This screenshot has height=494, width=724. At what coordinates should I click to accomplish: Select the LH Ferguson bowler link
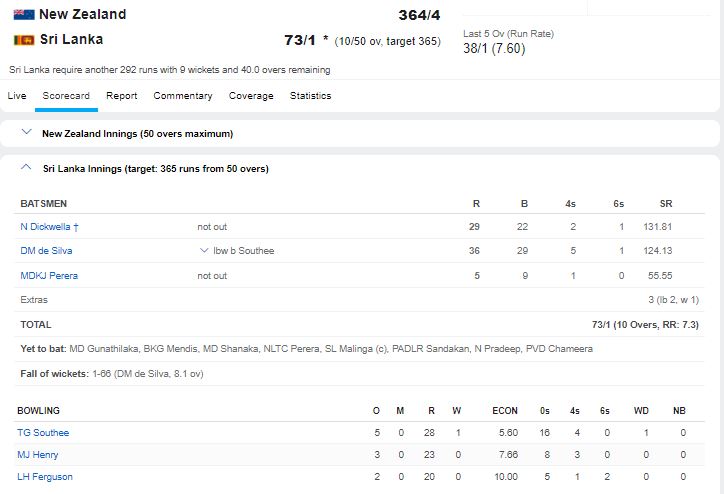coord(45,477)
